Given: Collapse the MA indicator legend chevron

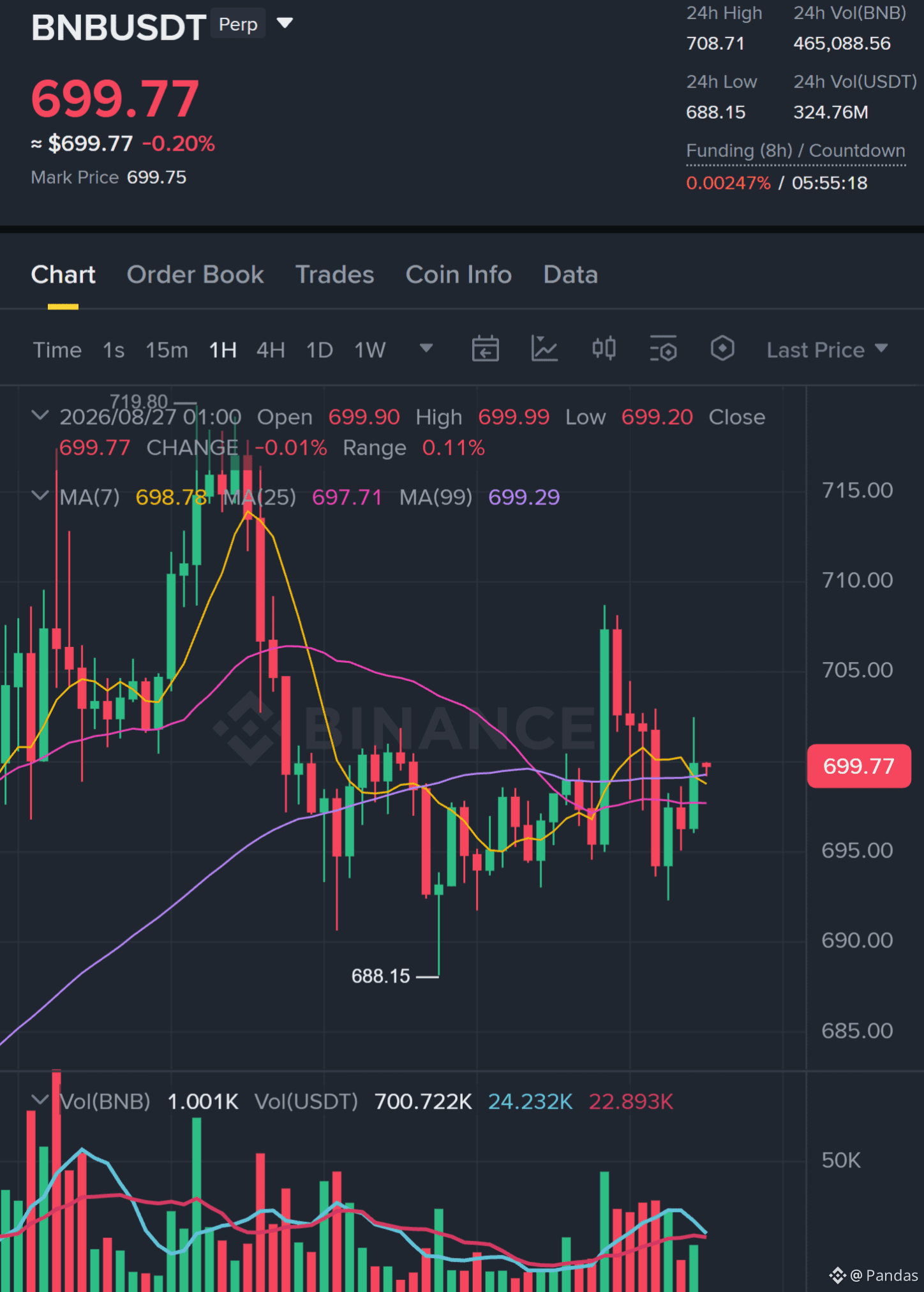Looking at the screenshot, I should [40, 496].
